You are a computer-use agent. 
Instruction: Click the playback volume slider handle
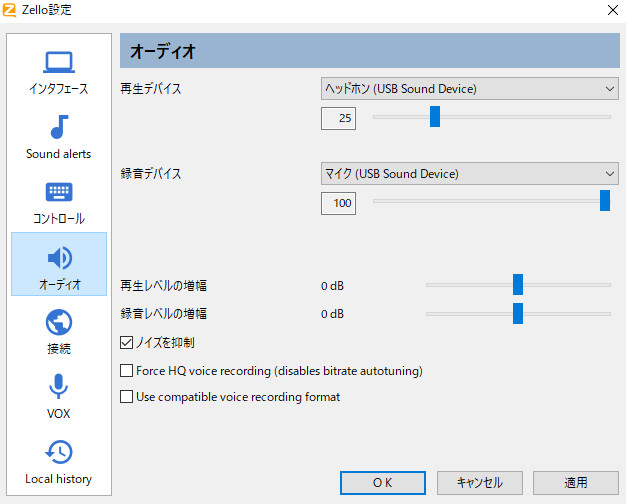click(x=435, y=117)
